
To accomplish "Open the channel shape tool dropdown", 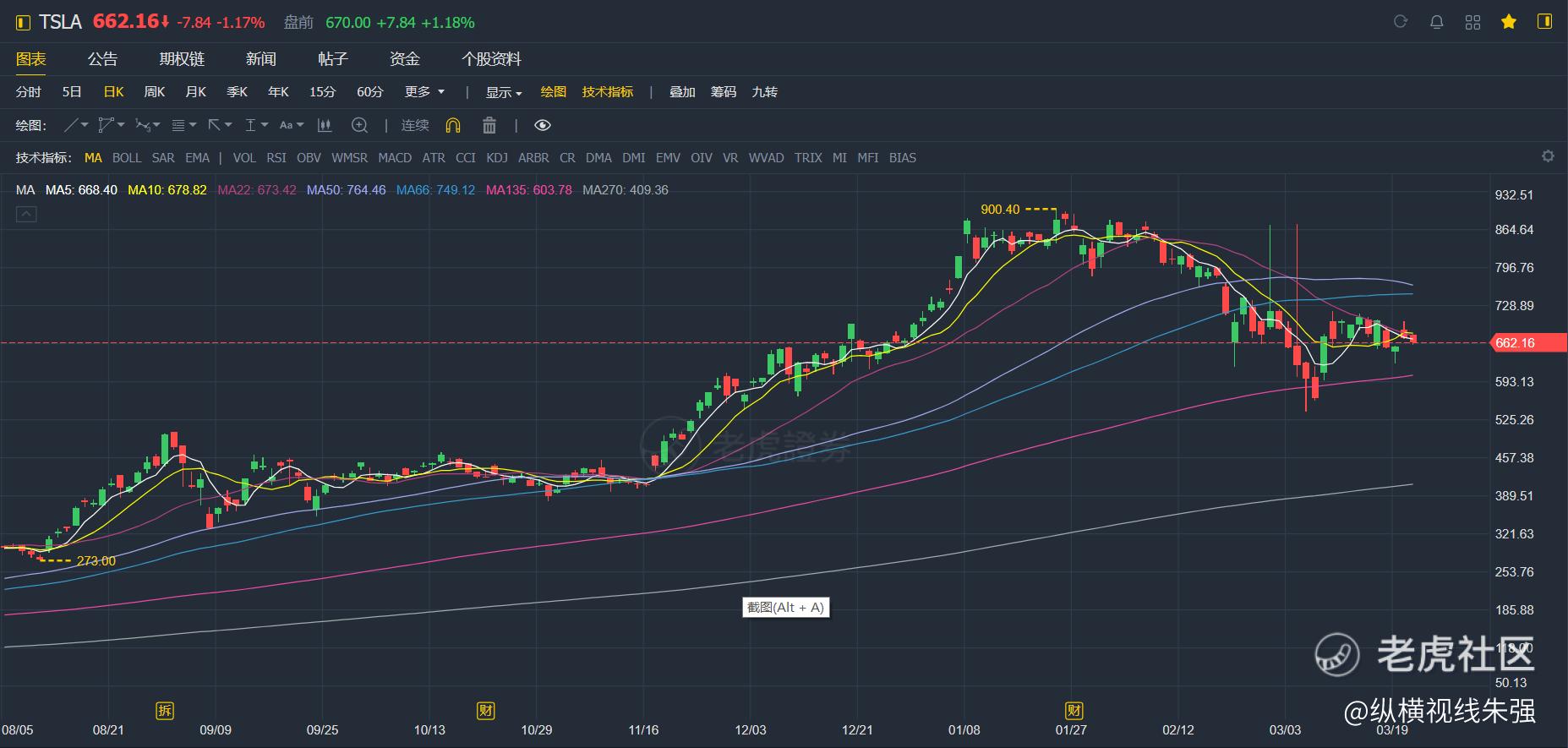I will point(112,125).
